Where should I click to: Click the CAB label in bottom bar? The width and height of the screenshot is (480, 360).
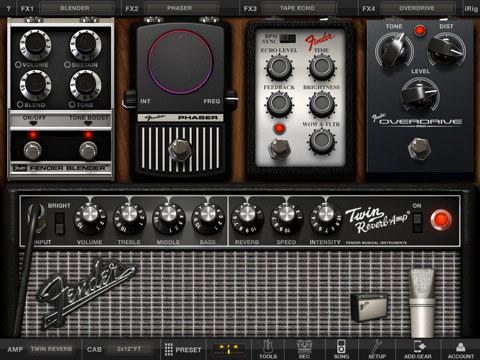94,349
